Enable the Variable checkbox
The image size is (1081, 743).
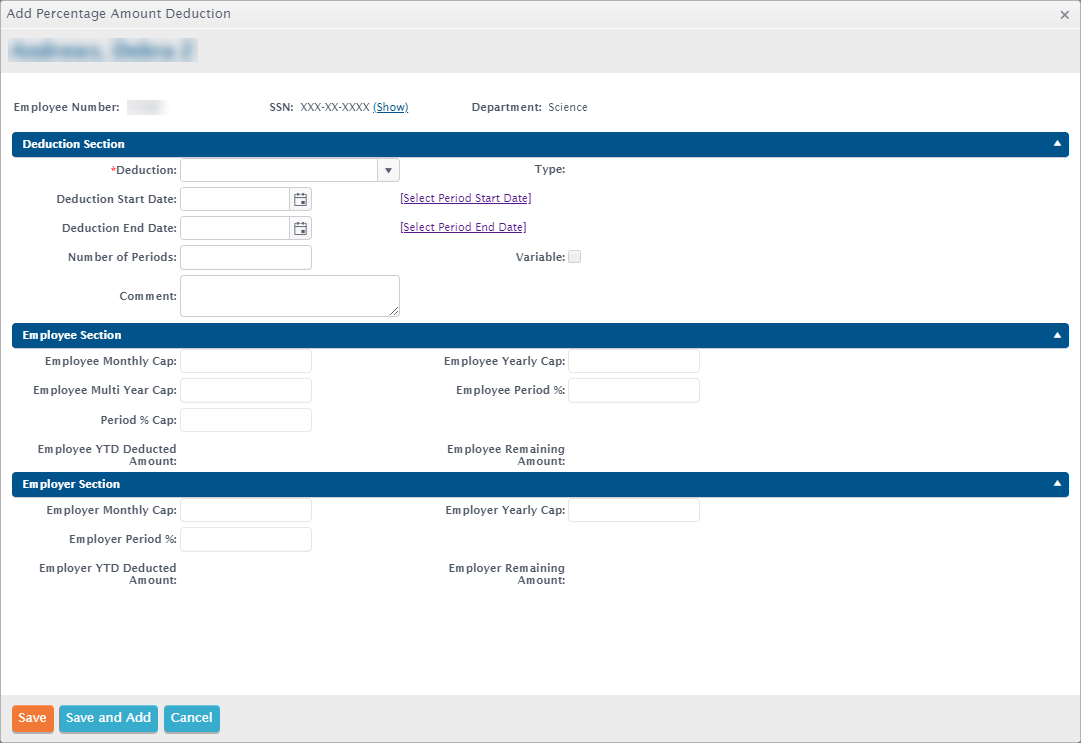[574, 257]
